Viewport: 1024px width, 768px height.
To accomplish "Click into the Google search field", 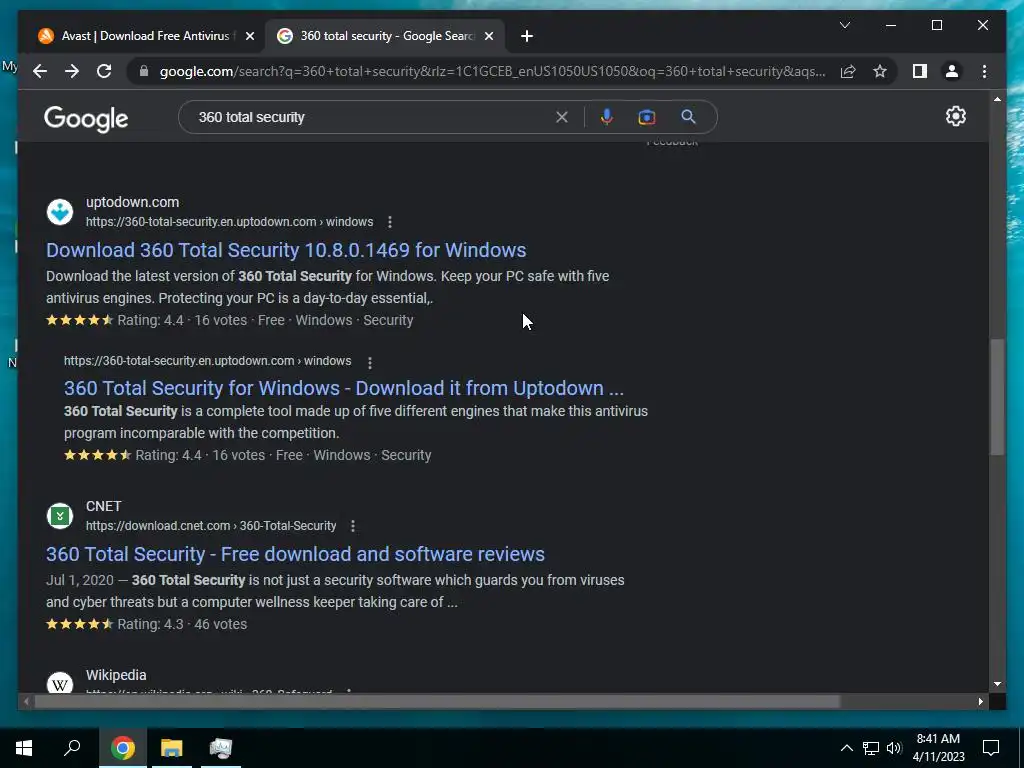I will 372,118.
